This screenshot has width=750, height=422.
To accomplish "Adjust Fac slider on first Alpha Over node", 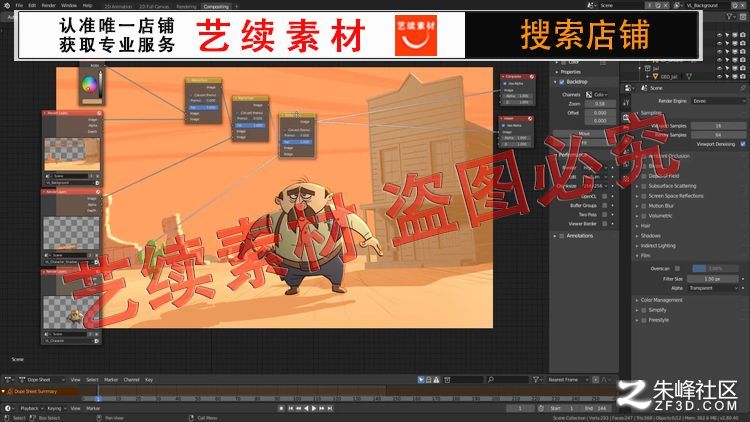I will [203, 108].
